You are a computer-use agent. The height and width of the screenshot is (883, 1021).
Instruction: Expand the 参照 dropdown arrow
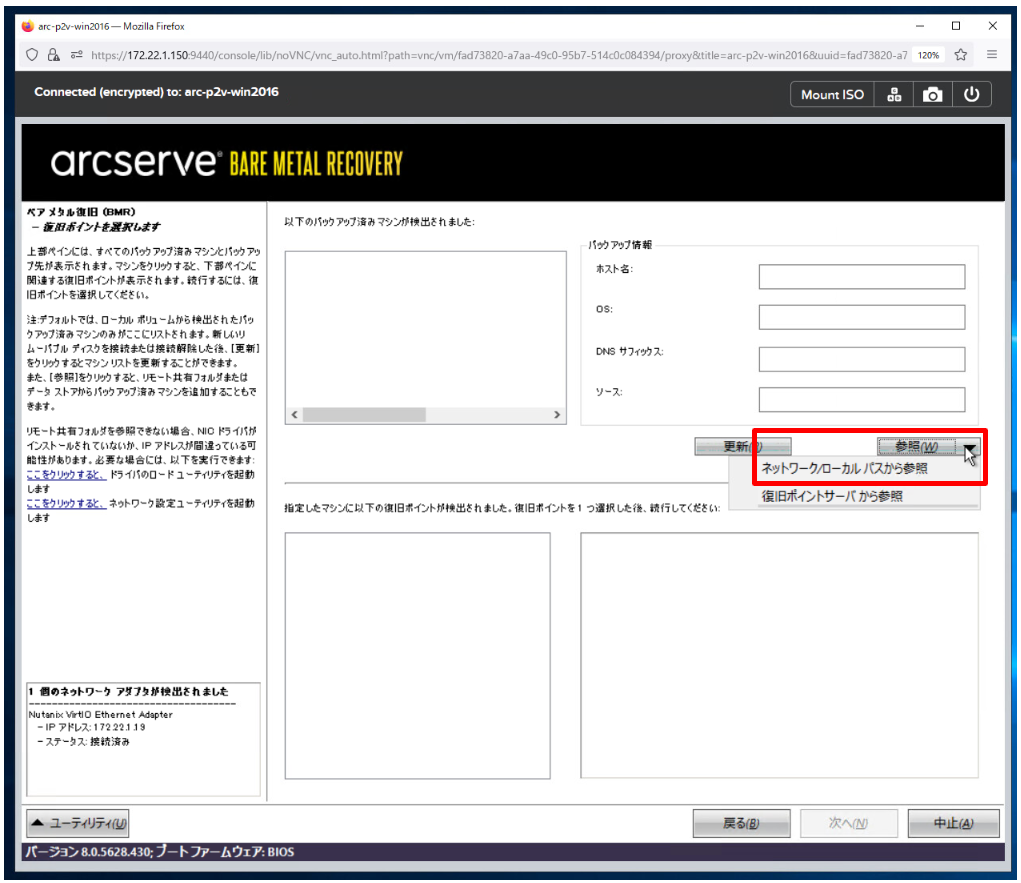(970, 447)
